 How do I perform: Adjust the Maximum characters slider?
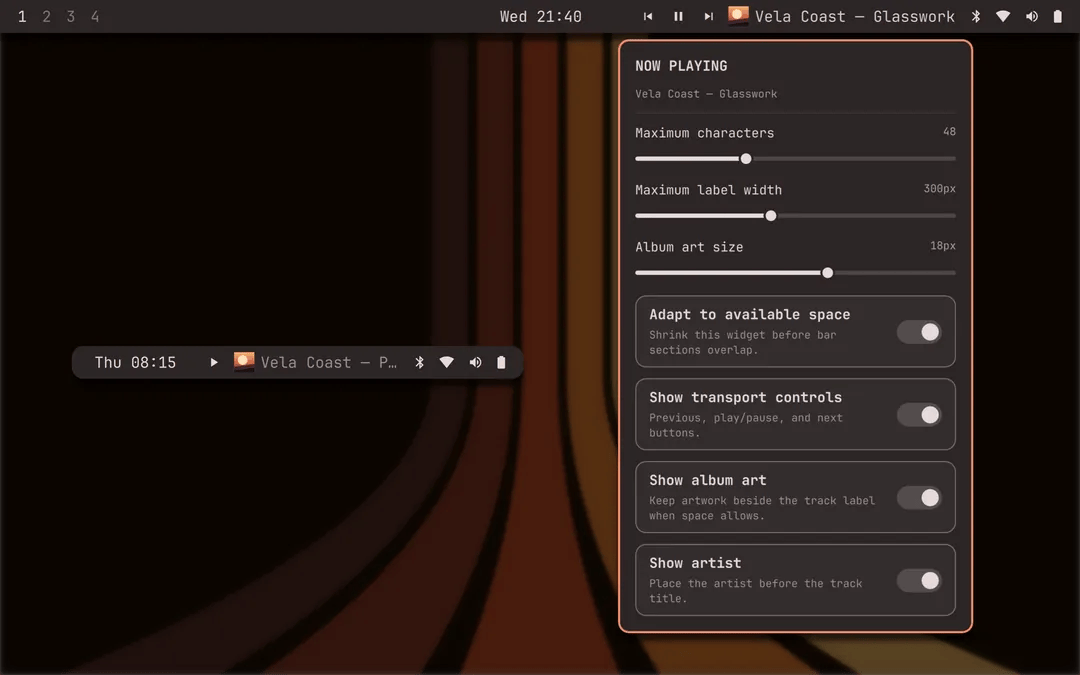795,158
